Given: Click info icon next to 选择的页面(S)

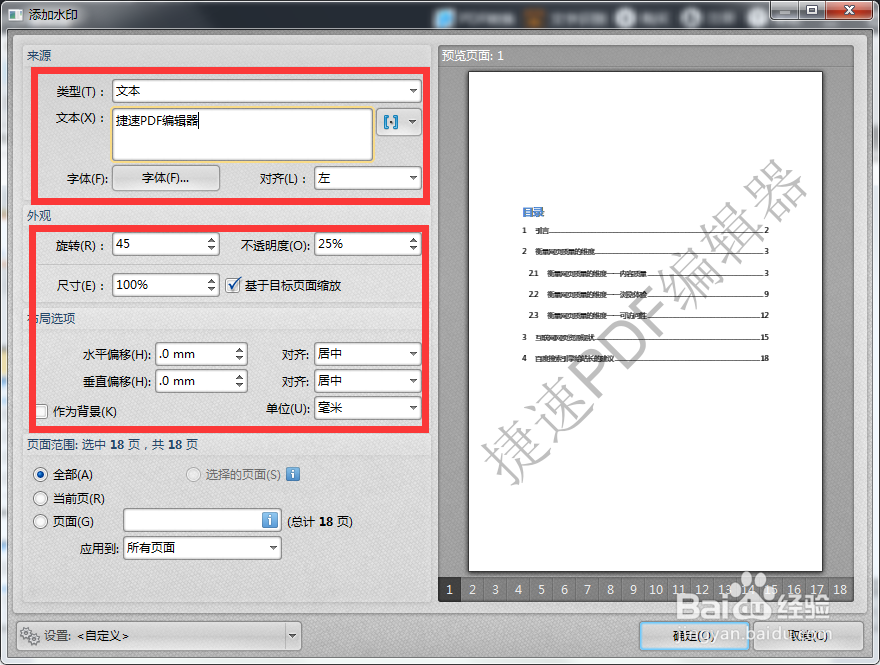Looking at the screenshot, I should pyautogui.click(x=293, y=474).
